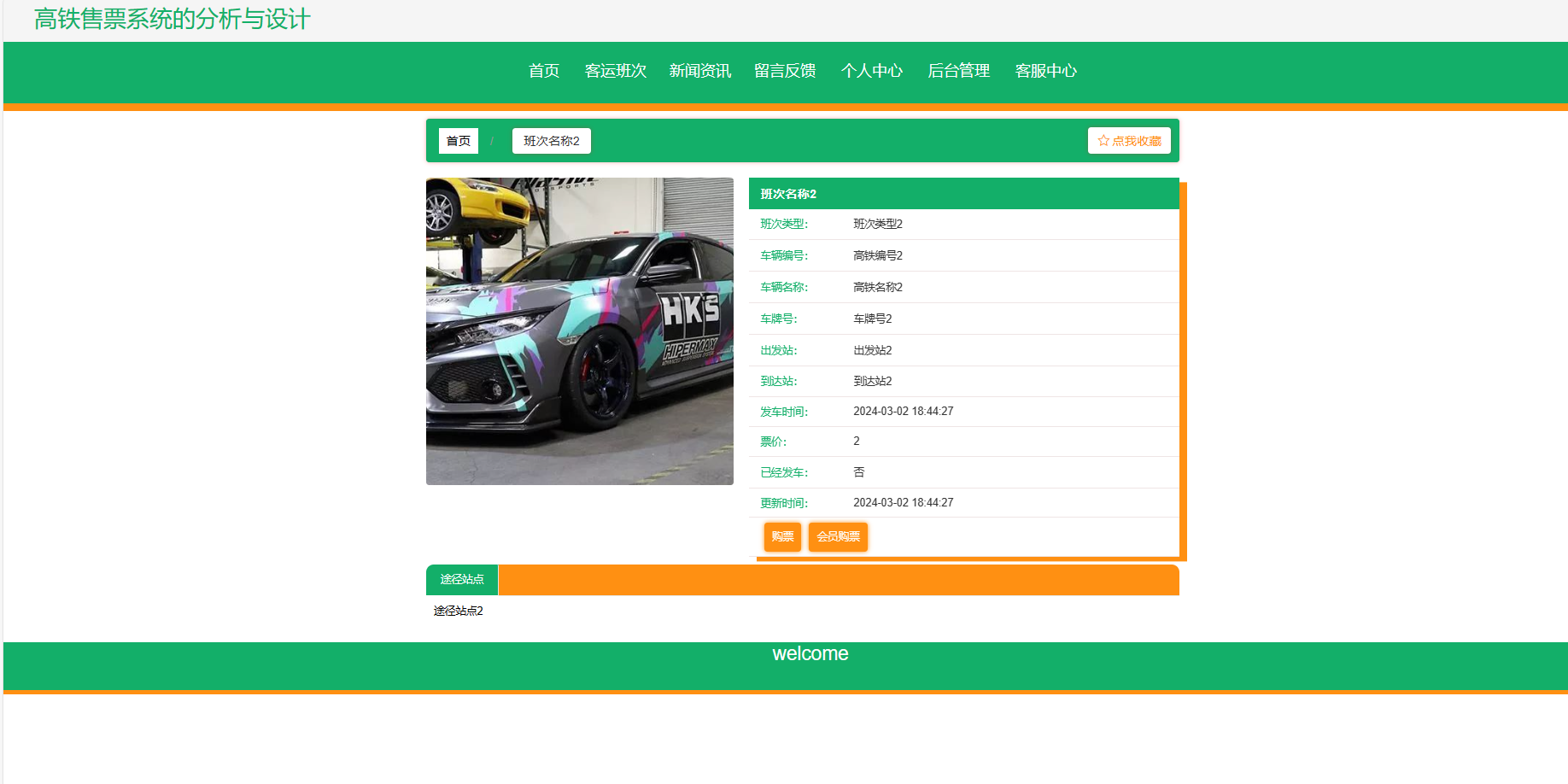This screenshot has height=784, width=1568.
Task: Click the 车牌号: label
Action: coord(779,319)
